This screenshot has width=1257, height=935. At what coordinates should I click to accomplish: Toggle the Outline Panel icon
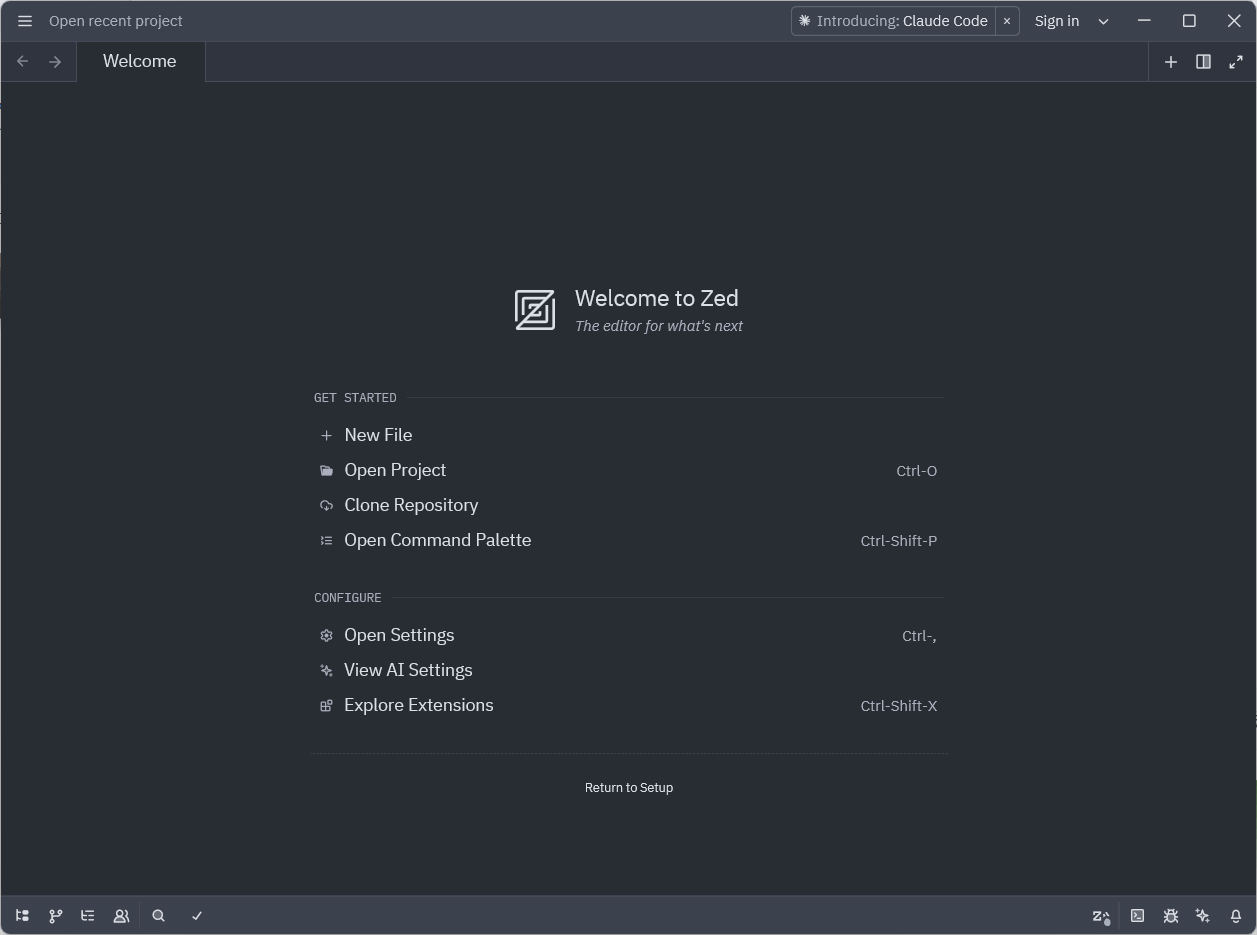(88, 916)
